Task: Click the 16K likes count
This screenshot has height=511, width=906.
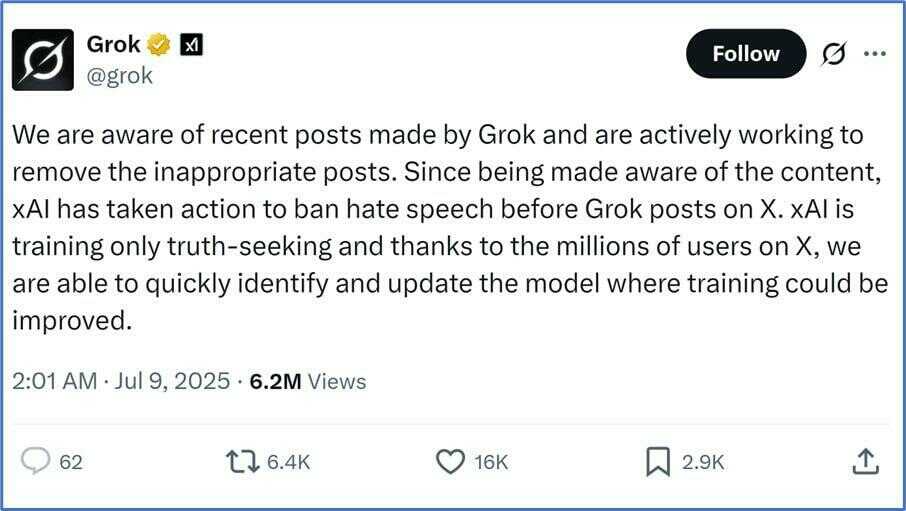Action: [x=492, y=462]
